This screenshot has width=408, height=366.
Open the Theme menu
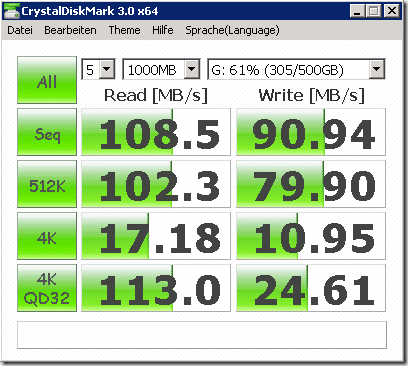(124, 30)
